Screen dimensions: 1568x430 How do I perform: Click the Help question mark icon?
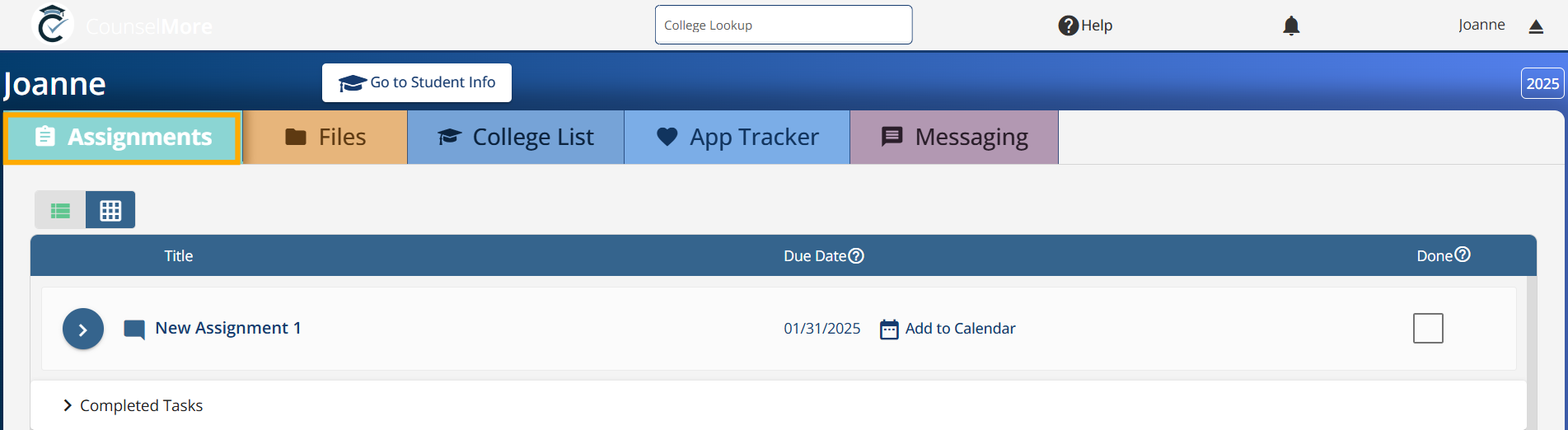click(1068, 26)
